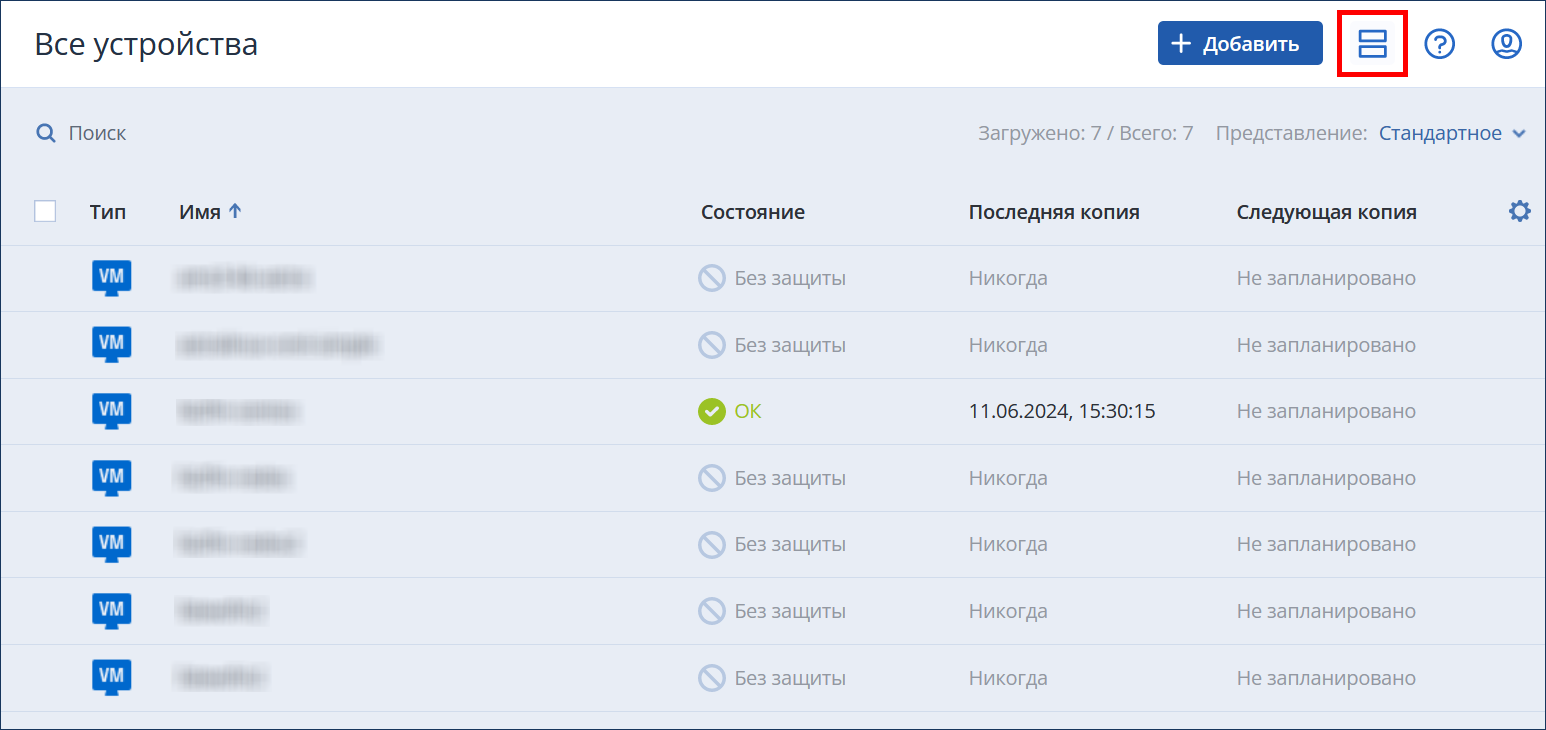The image size is (1546, 730).
Task: Select the date 11.06.2024, 15:30:15 cell
Action: pos(1062,411)
